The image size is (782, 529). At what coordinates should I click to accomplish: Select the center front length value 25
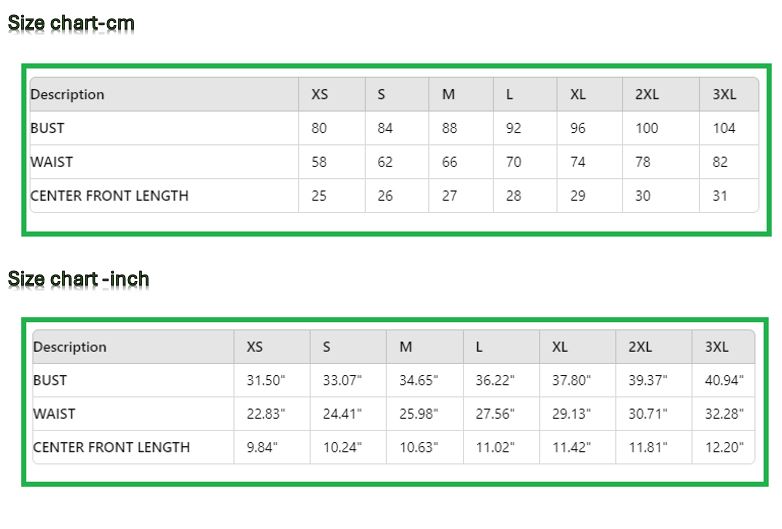point(319,196)
